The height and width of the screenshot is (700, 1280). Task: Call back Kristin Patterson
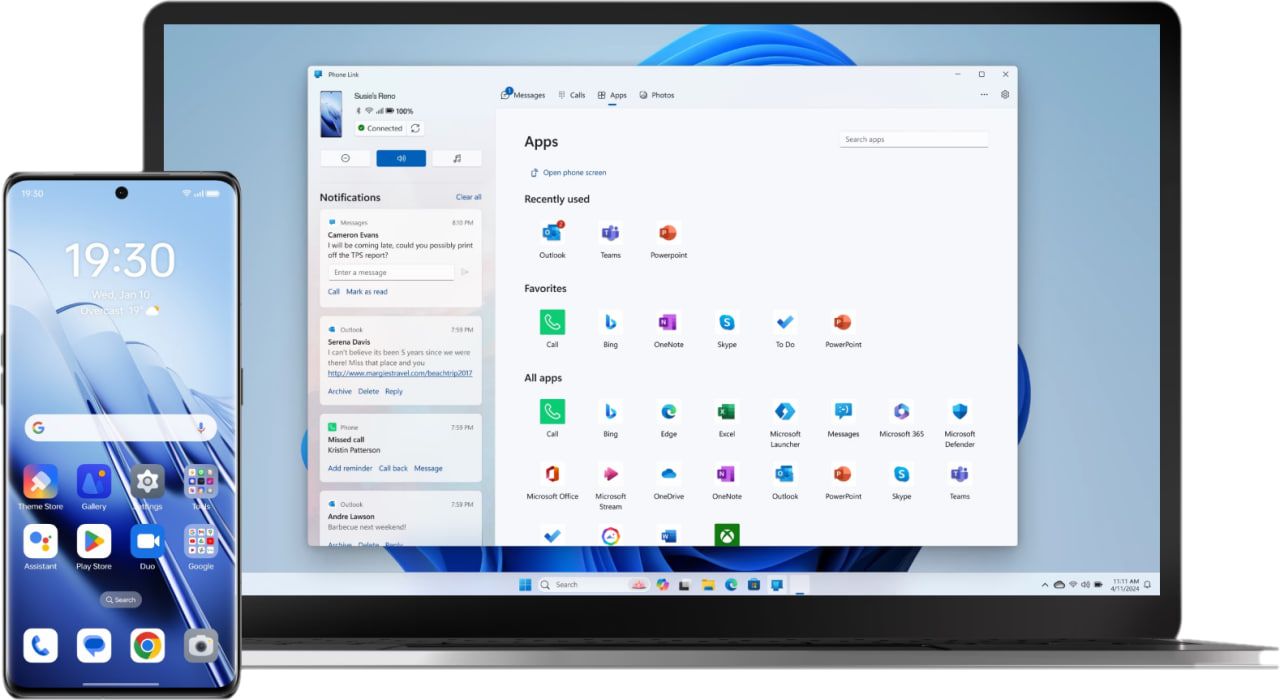point(393,468)
